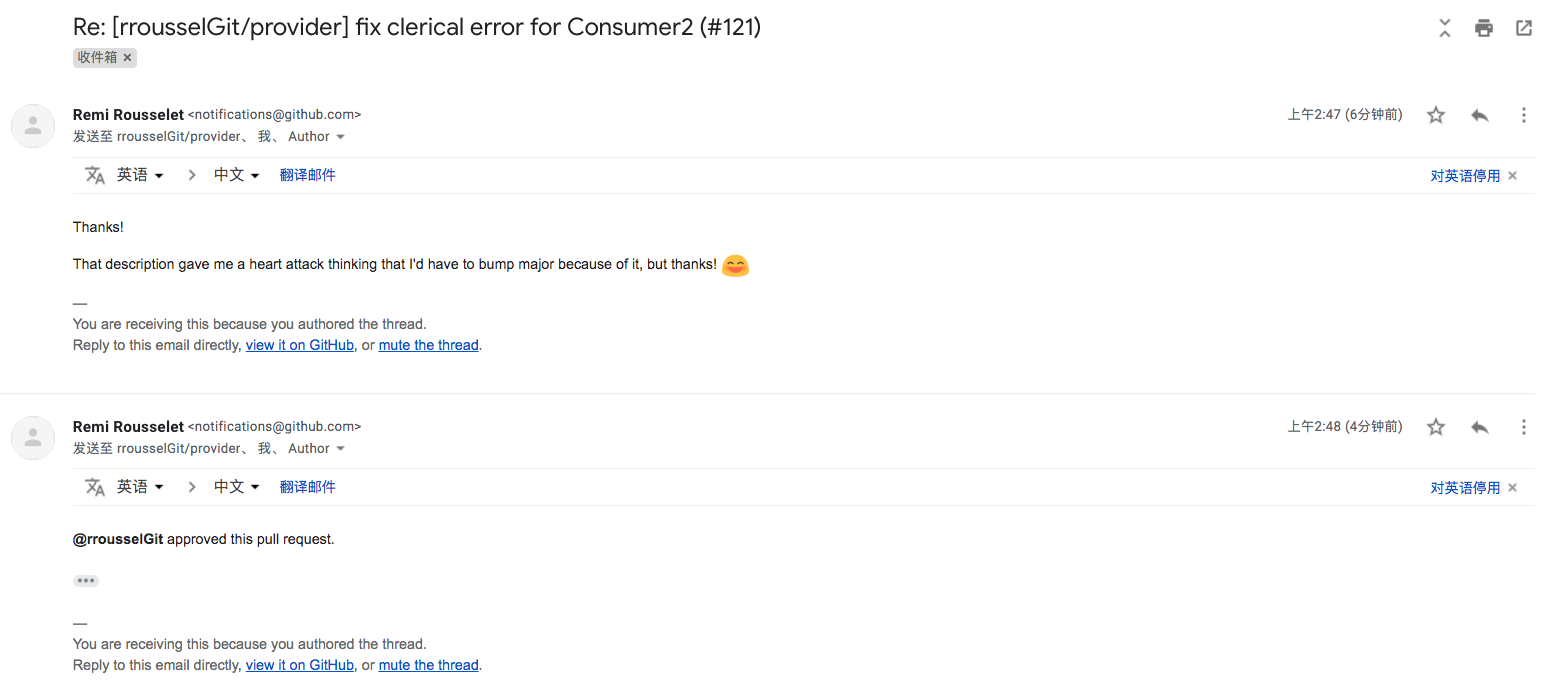This screenshot has height=692, width=1550.
Task: Open more options for second message
Action: coord(1524,427)
